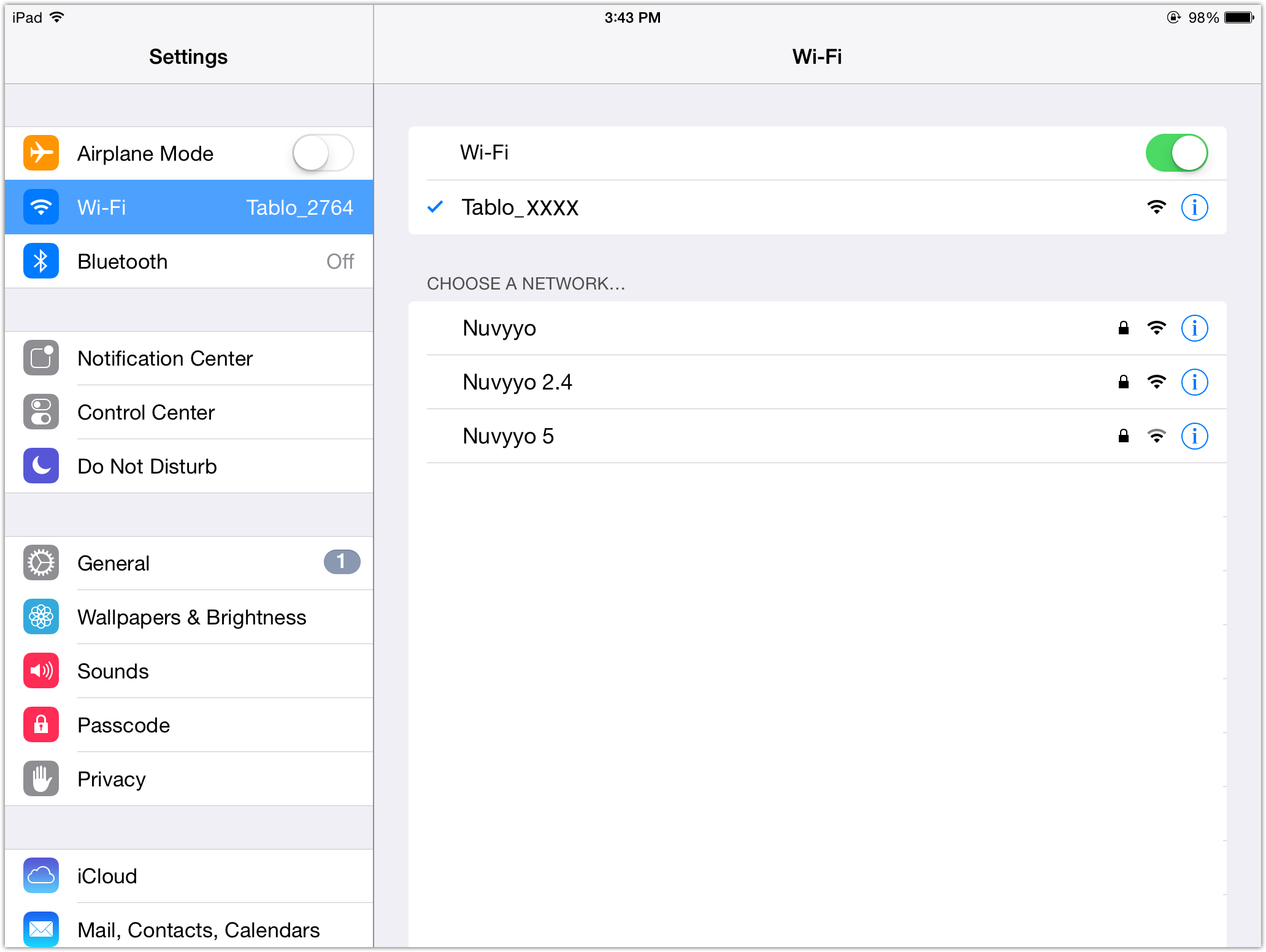The height and width of the screenshot is (952, 1266).
Task: Tap the signal strength icon for Tablo_XXXX
Action: click(x=1156, y=207)
